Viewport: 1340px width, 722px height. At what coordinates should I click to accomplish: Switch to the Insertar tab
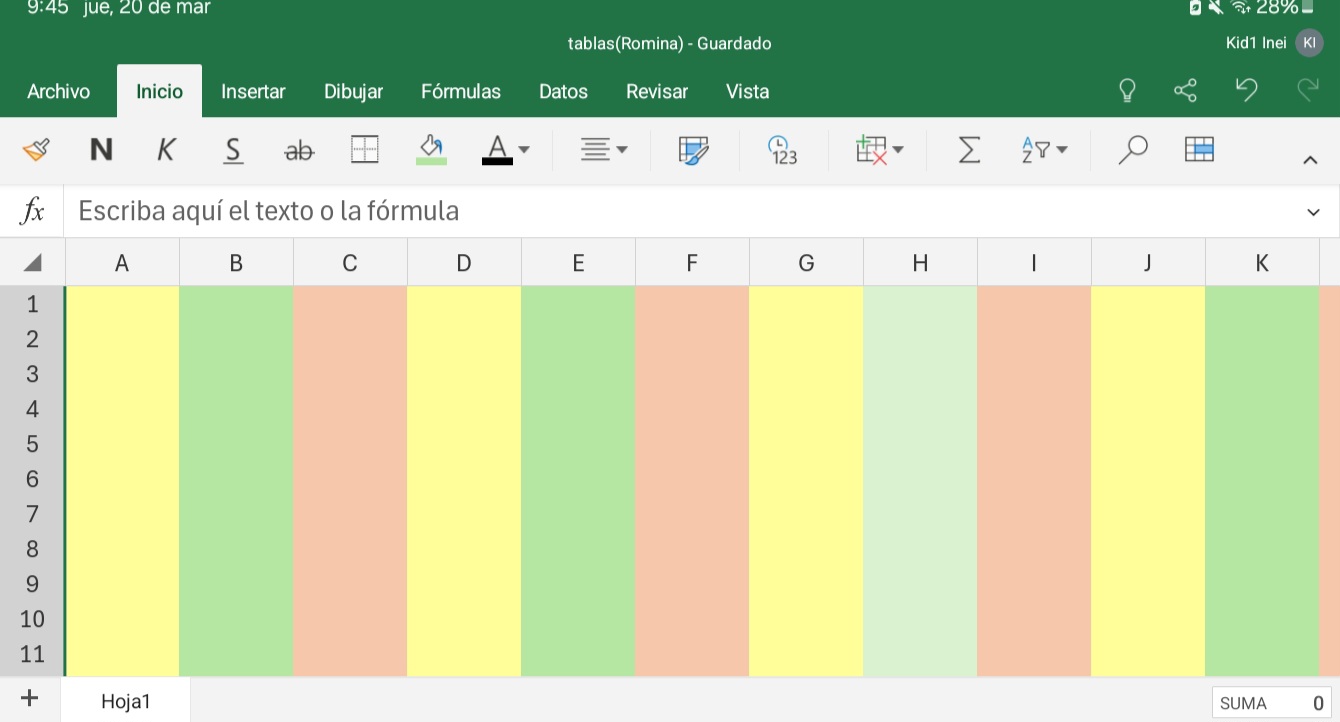pyautogui.click(x=253, y=92)
